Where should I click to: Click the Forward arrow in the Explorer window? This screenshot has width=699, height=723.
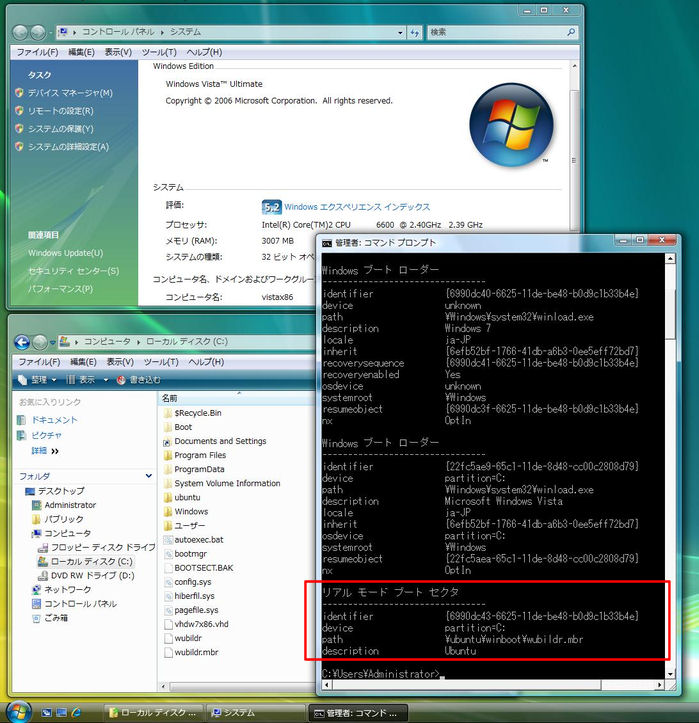coord(40,342)
